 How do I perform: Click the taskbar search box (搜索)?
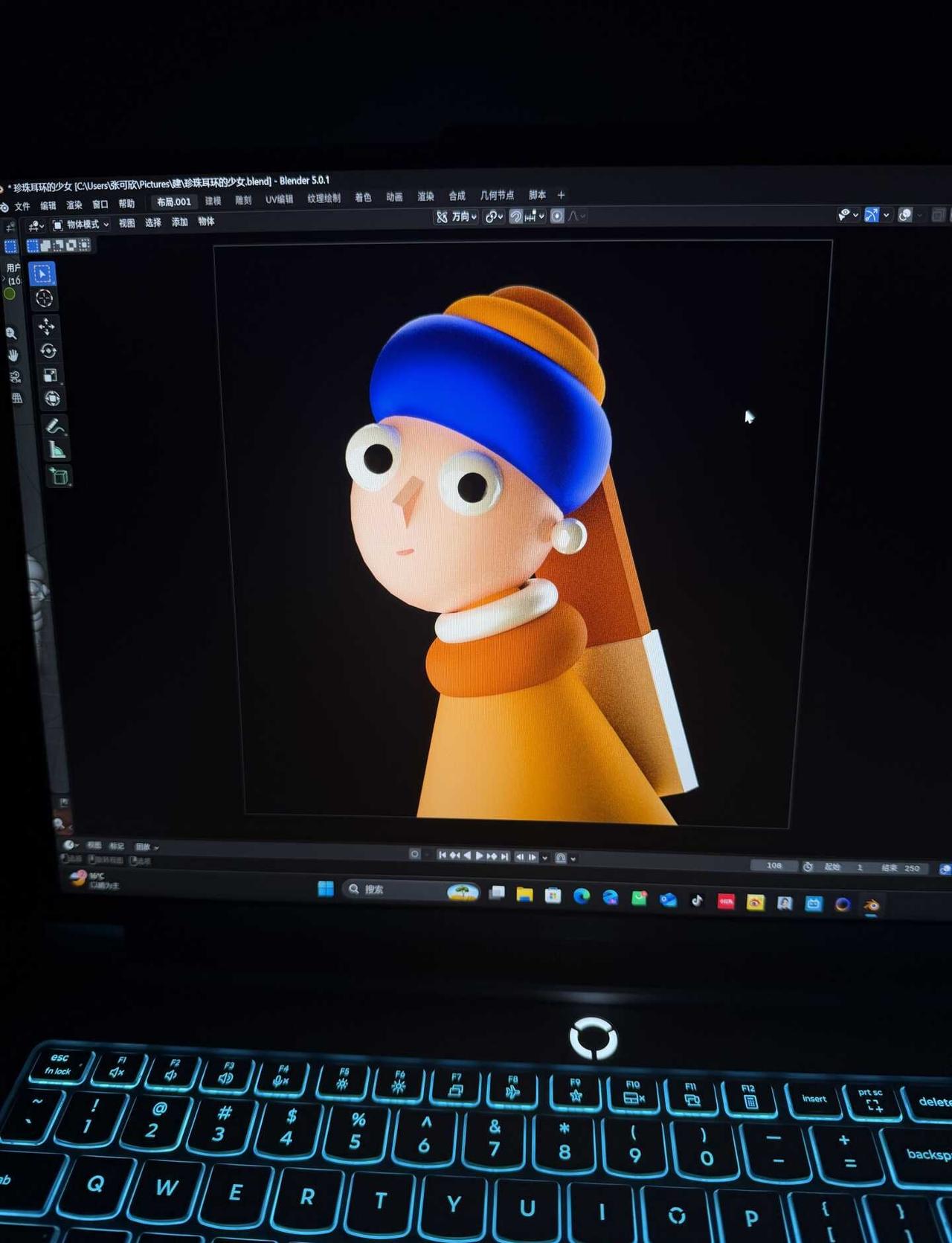point(411,890)
